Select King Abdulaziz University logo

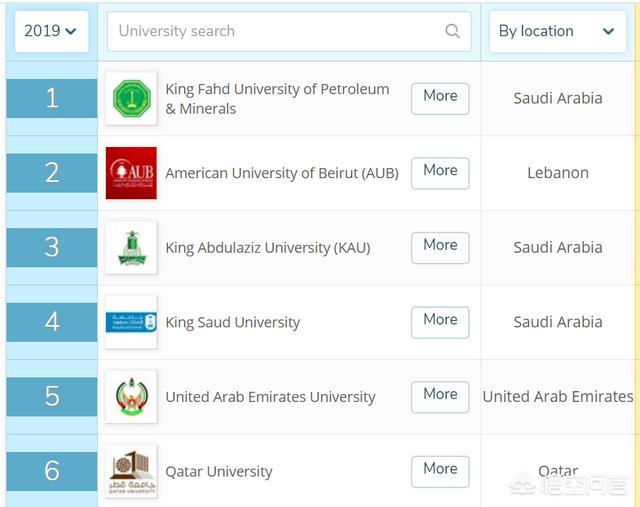pos(131,248)
